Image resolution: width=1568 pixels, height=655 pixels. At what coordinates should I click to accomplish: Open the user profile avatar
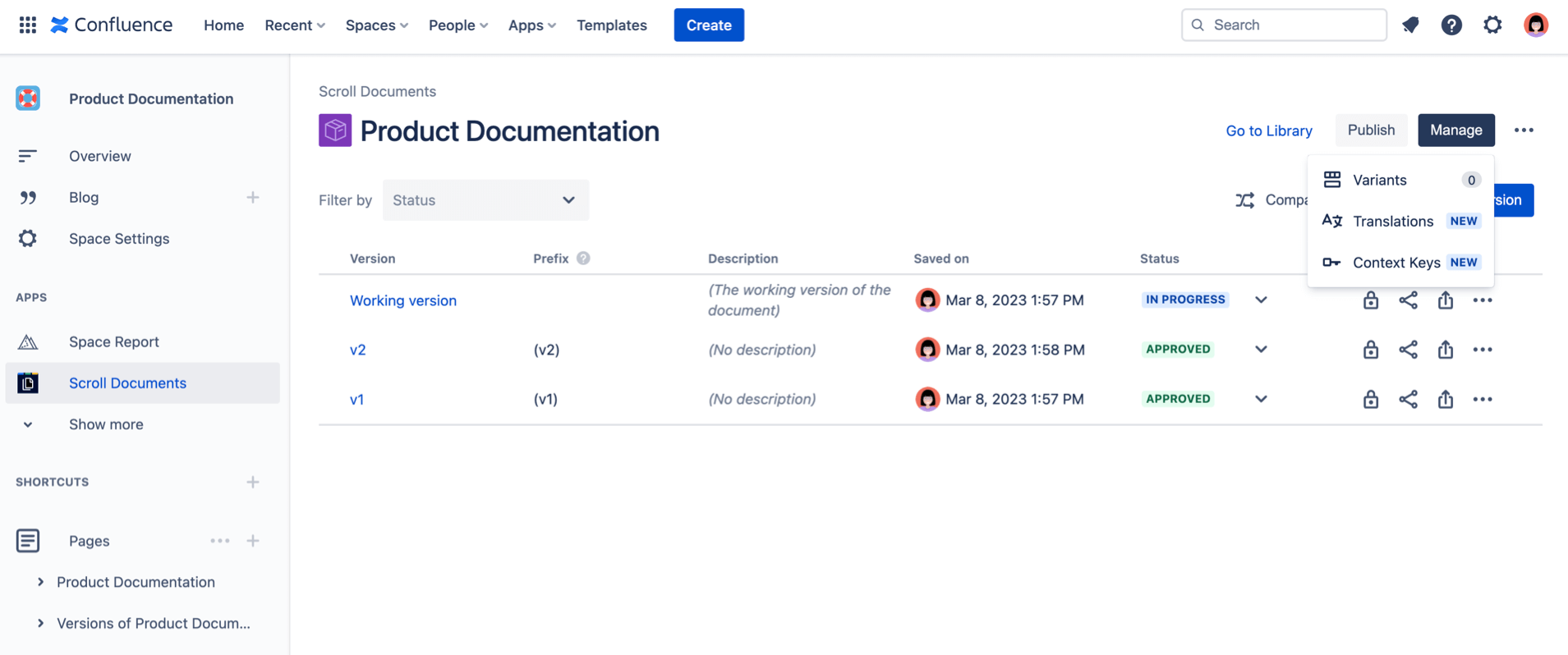(x=1535, y=25)
